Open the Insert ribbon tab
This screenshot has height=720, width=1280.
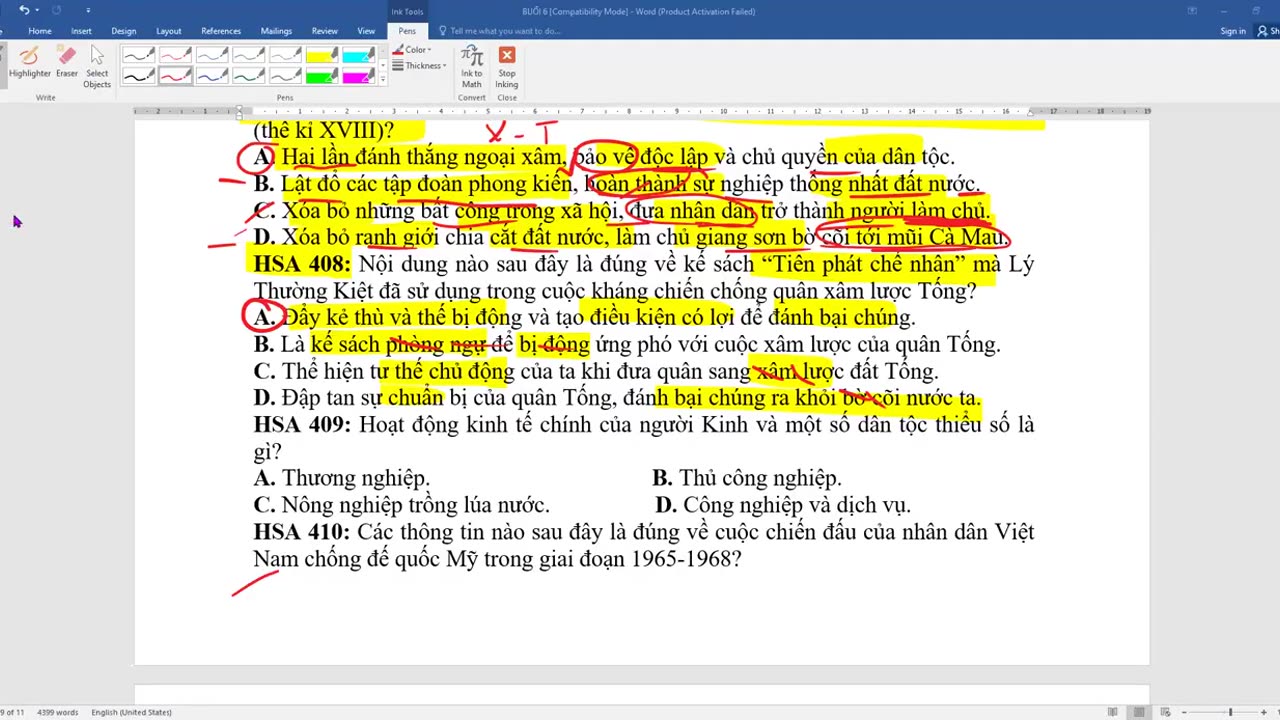(x=81, y=31)
